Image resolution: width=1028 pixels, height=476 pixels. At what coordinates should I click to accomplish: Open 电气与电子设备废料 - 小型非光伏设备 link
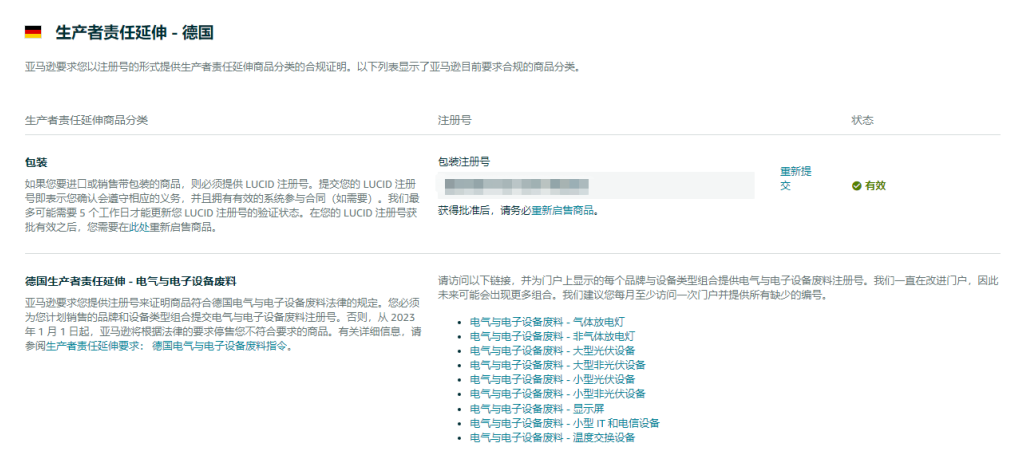click(558, 394)
